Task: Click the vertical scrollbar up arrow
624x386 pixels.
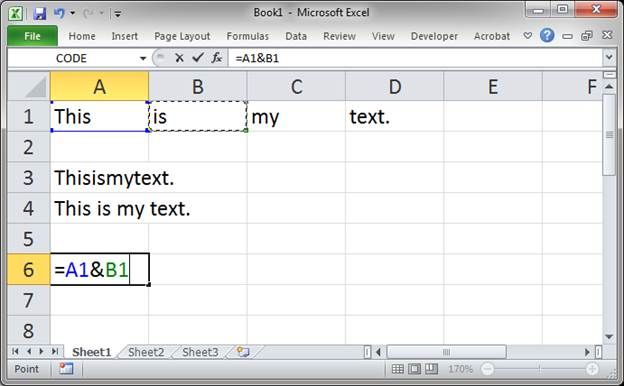Action: [609, 86]
